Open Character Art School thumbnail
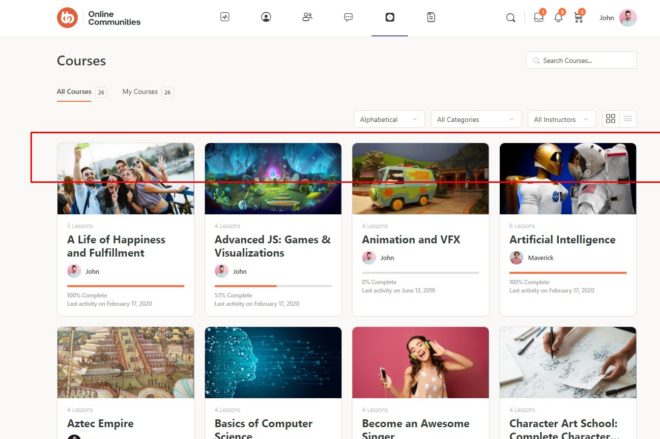This screenshot has width=660, height=439. (568, 362)
